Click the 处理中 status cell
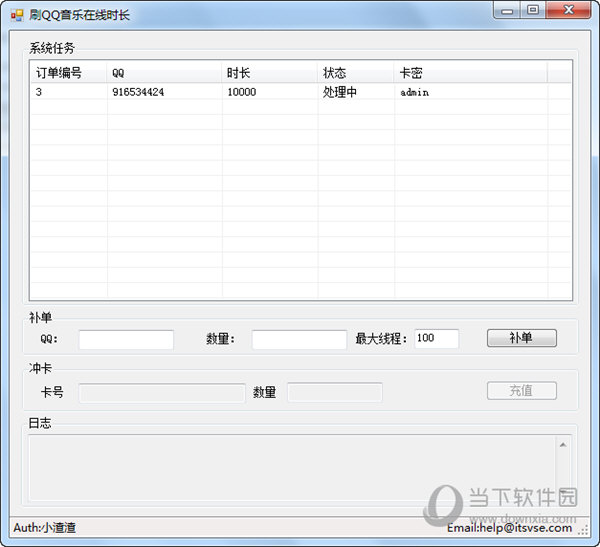 (356, 92)
